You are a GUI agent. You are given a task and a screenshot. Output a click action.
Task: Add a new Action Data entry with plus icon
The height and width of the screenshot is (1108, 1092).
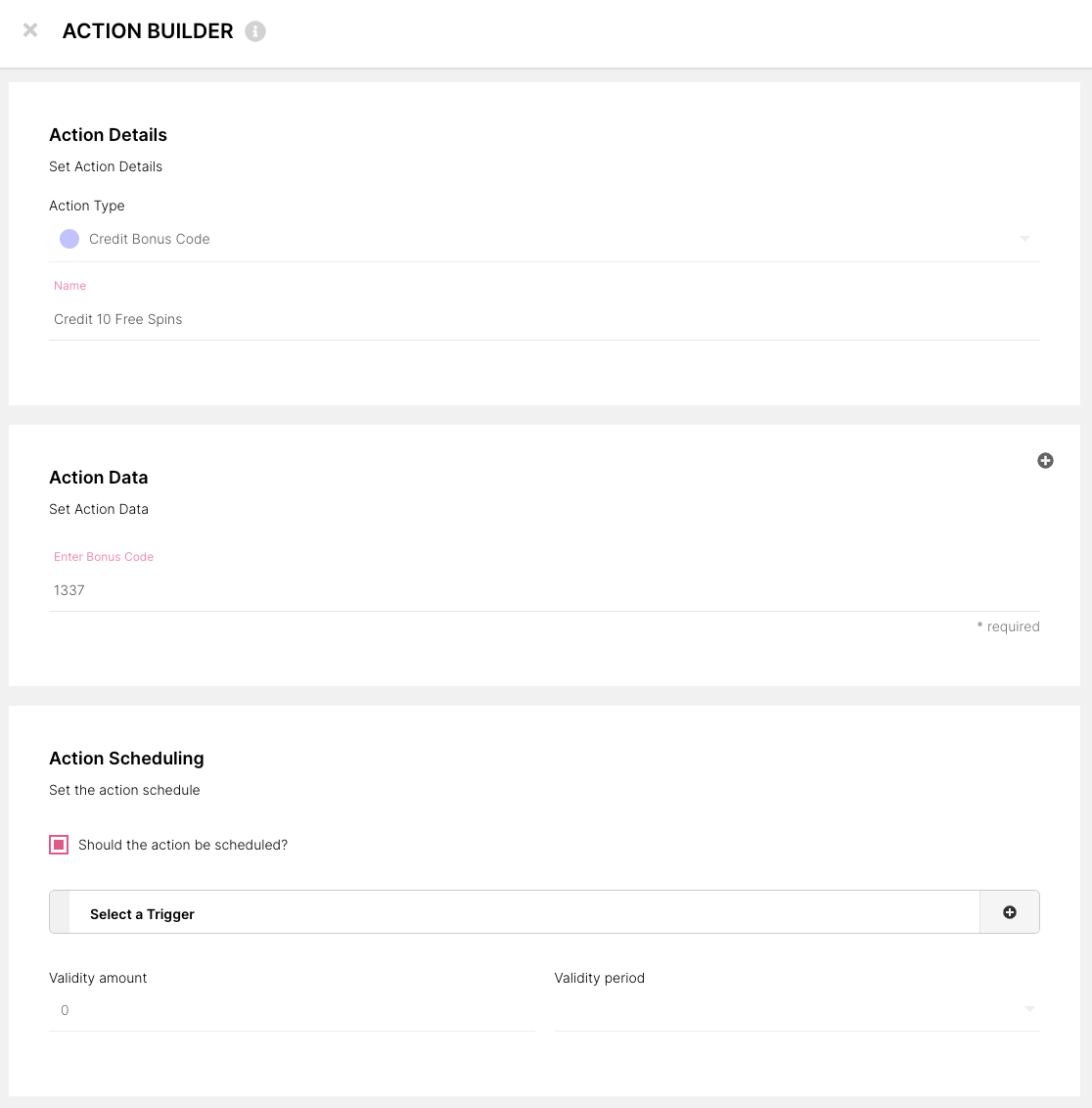[1045, 461]
